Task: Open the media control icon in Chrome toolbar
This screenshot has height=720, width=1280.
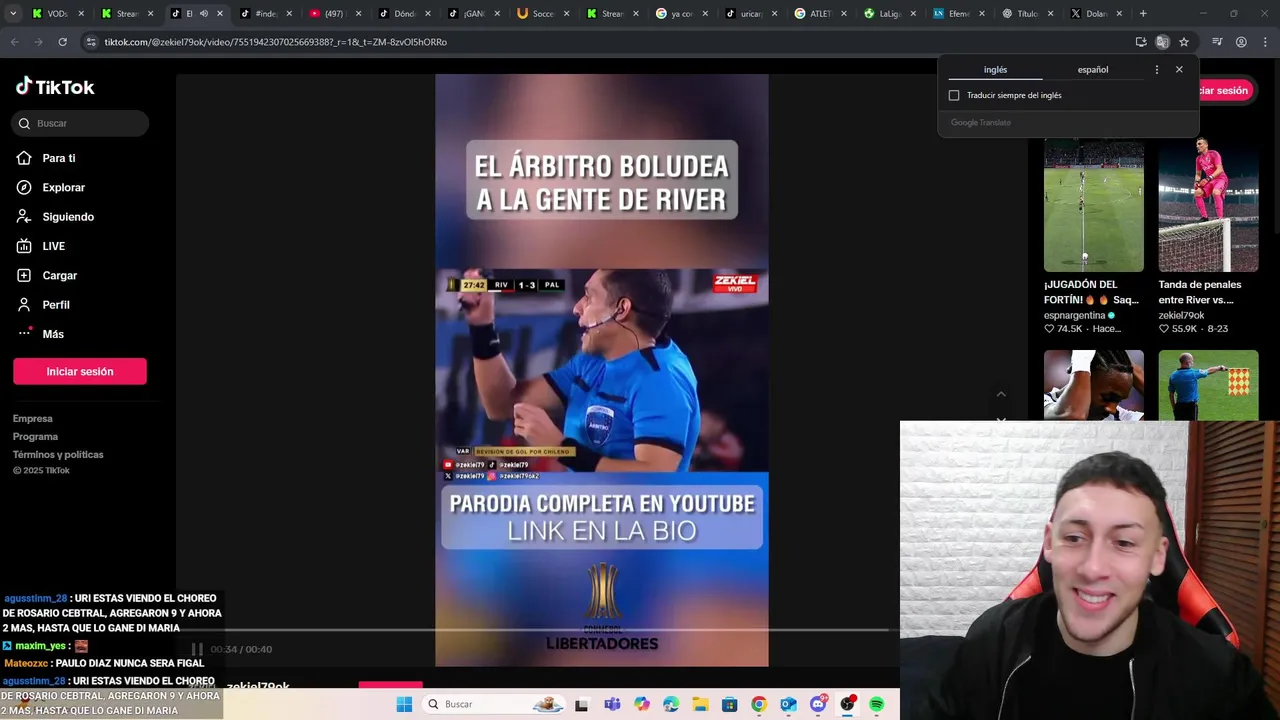Action: coord(1217,42)
